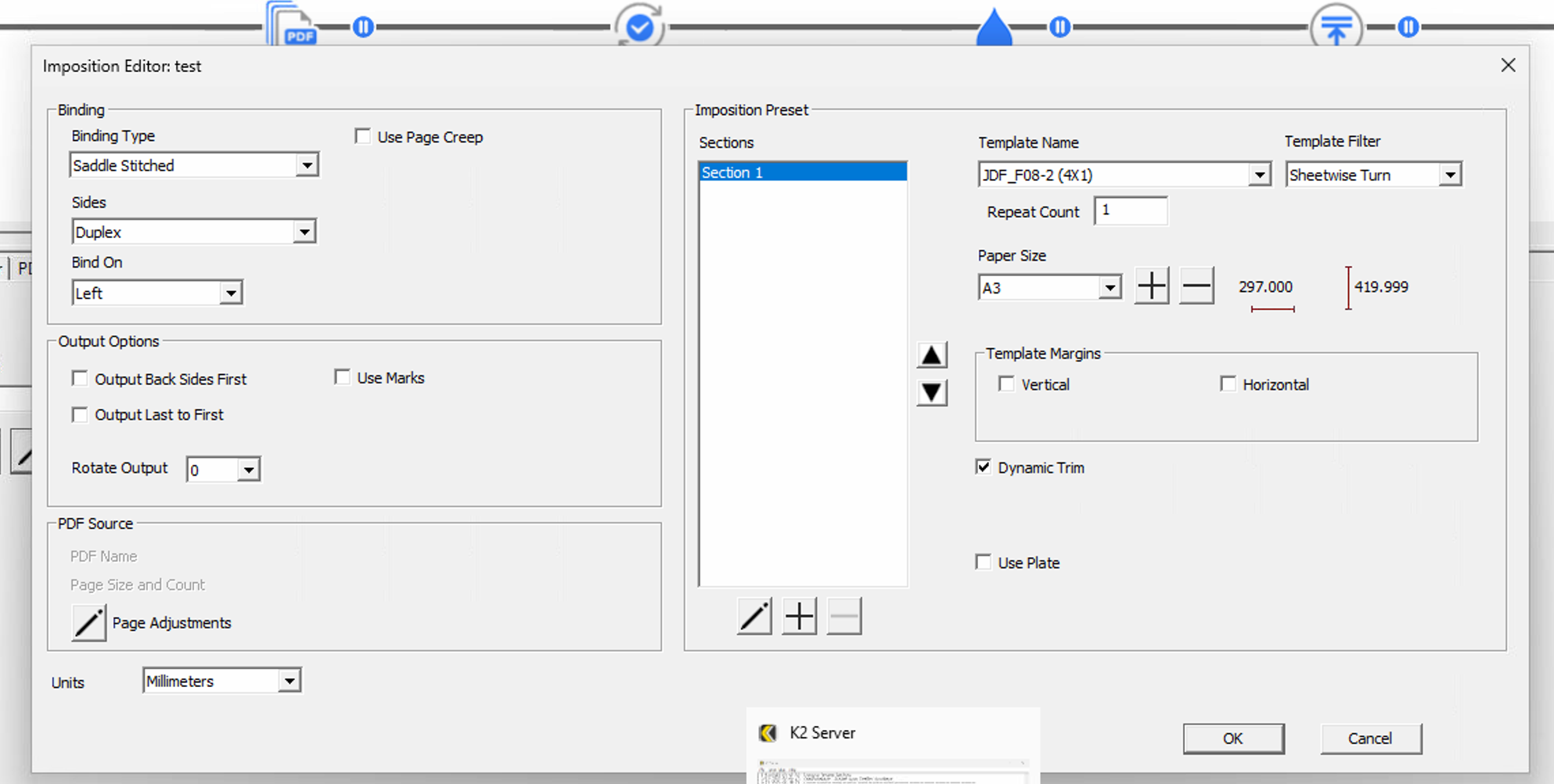Click the OK button to confirm

1233,738
